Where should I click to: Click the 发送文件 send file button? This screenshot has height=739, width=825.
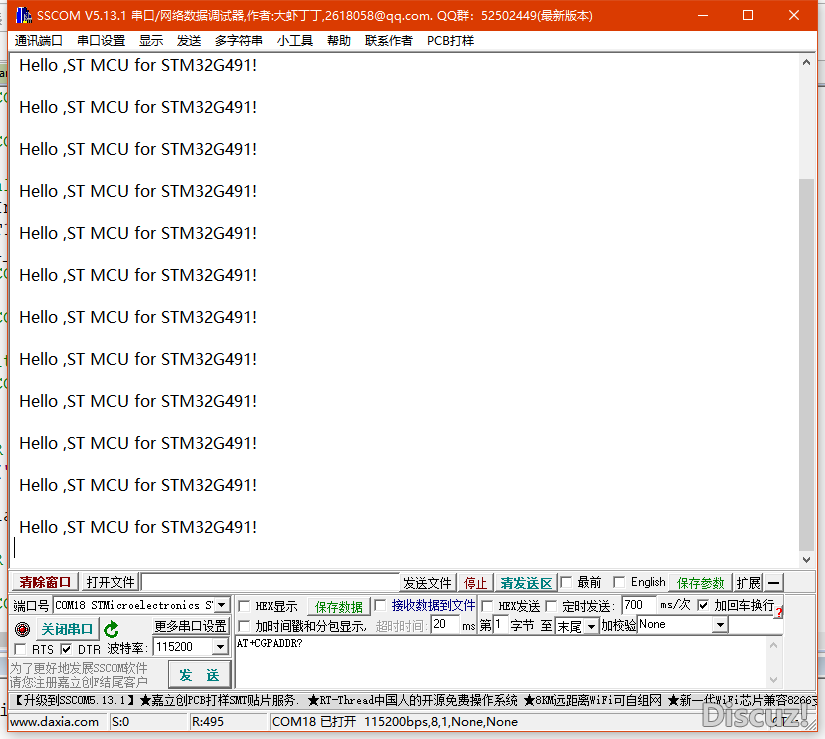pos(427,583)
